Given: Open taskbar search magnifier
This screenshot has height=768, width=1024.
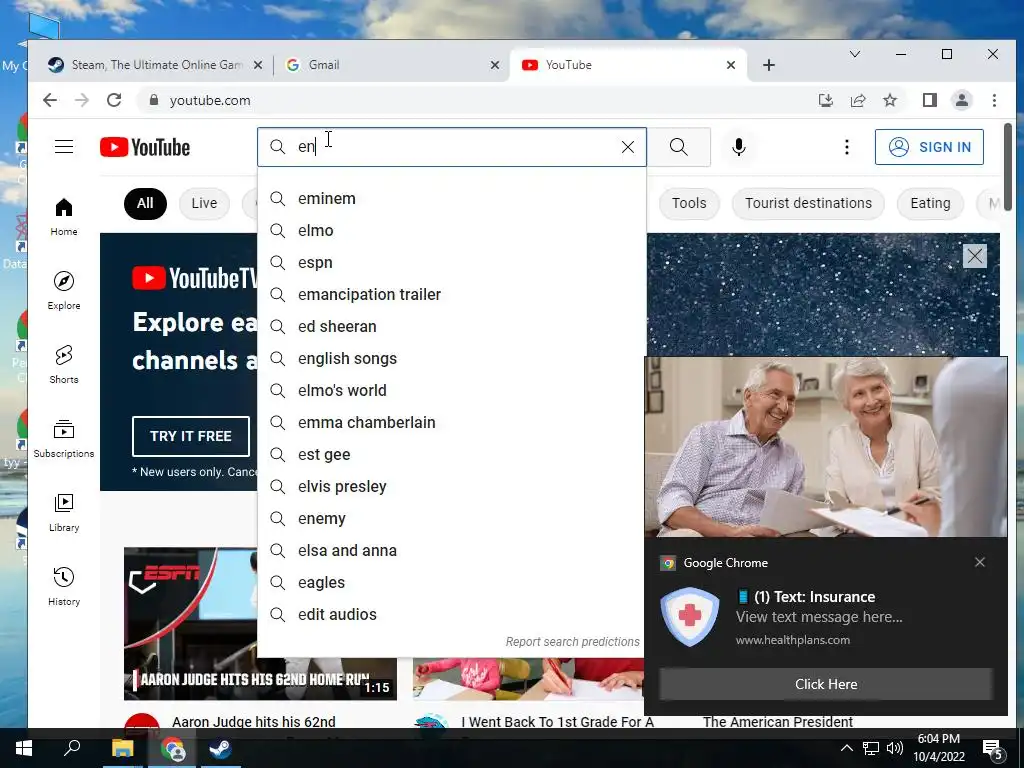Looking at the screenshot, I should coord(72,748).
